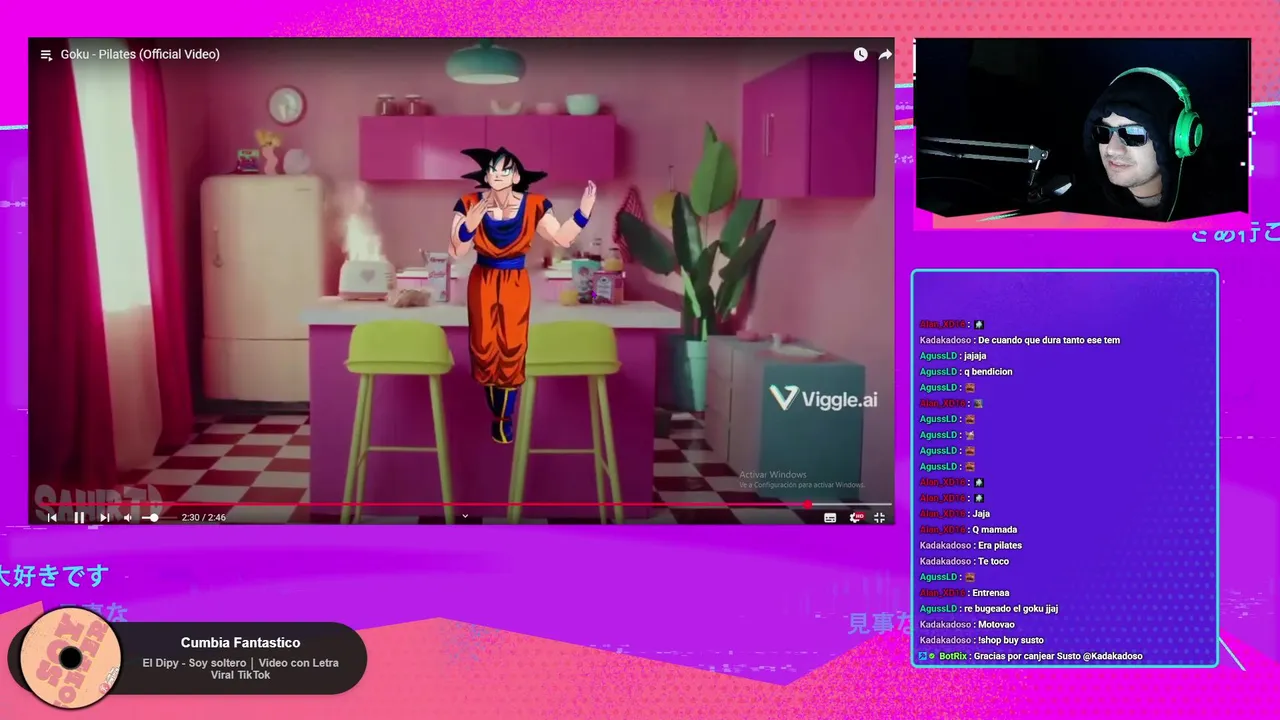
Task: Click chat message 'jajaja'
Action: 975,356
